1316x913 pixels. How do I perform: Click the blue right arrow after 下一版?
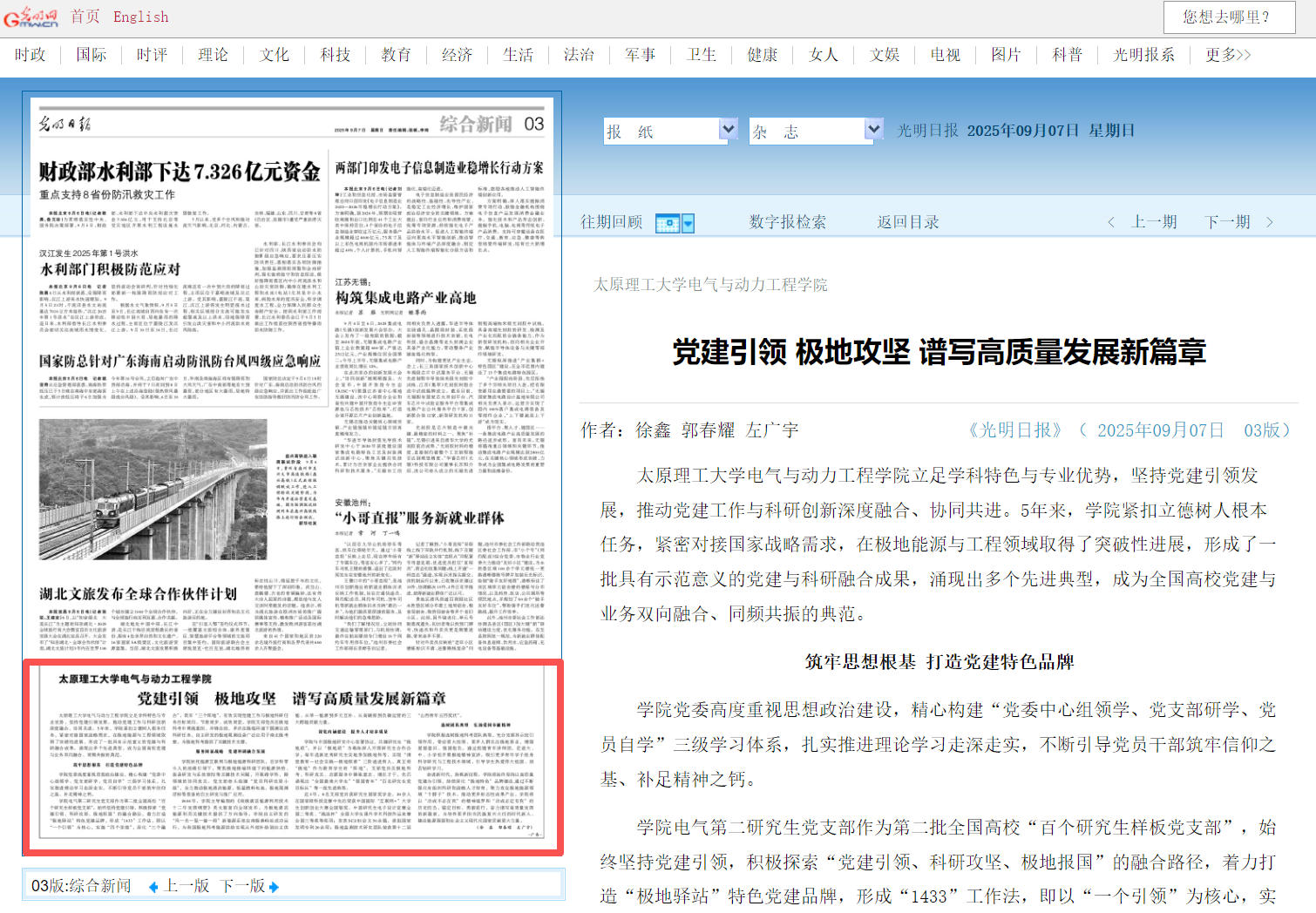point(274,887)
